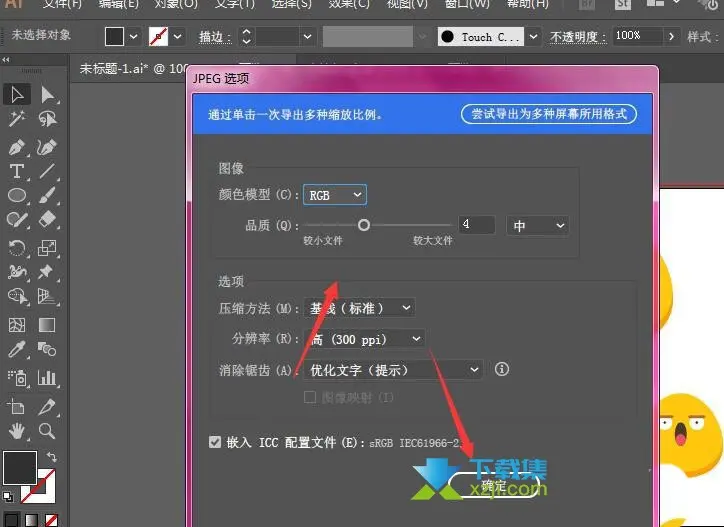Click the default fill and stroke icon
This screenshot has width=724, height=527.
tap(7, 497)
